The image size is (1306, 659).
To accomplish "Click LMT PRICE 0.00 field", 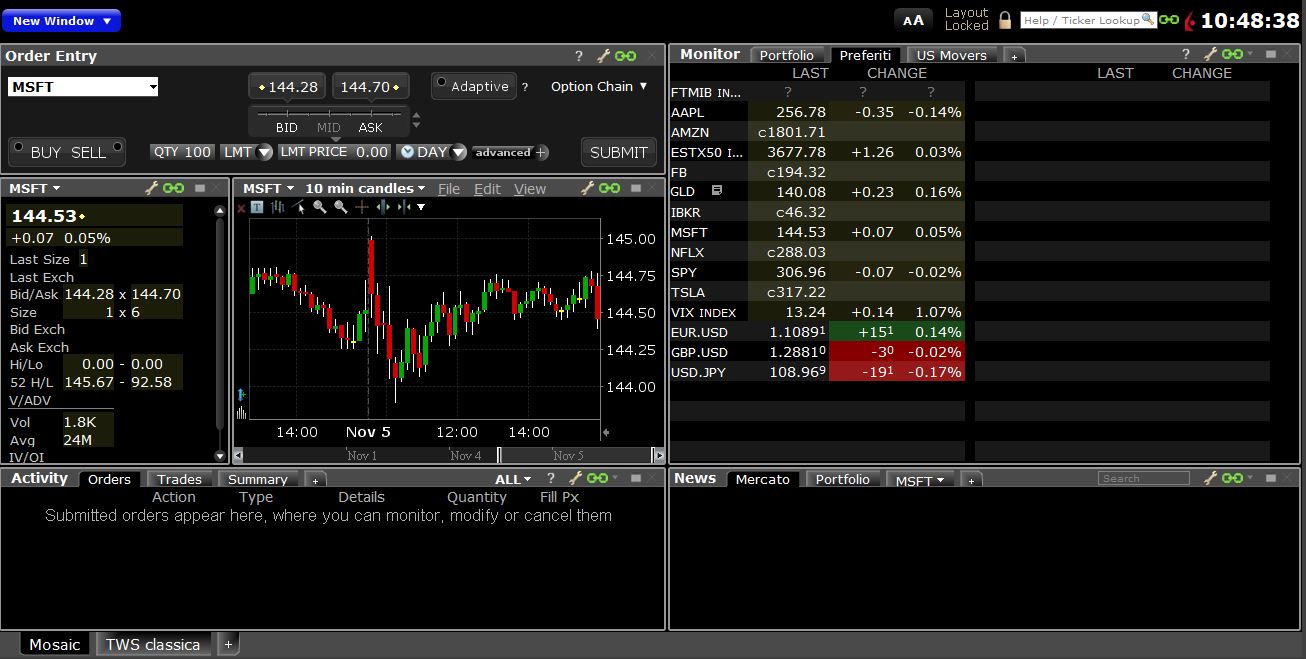I will pyautogui.click(x=334, y=152).
